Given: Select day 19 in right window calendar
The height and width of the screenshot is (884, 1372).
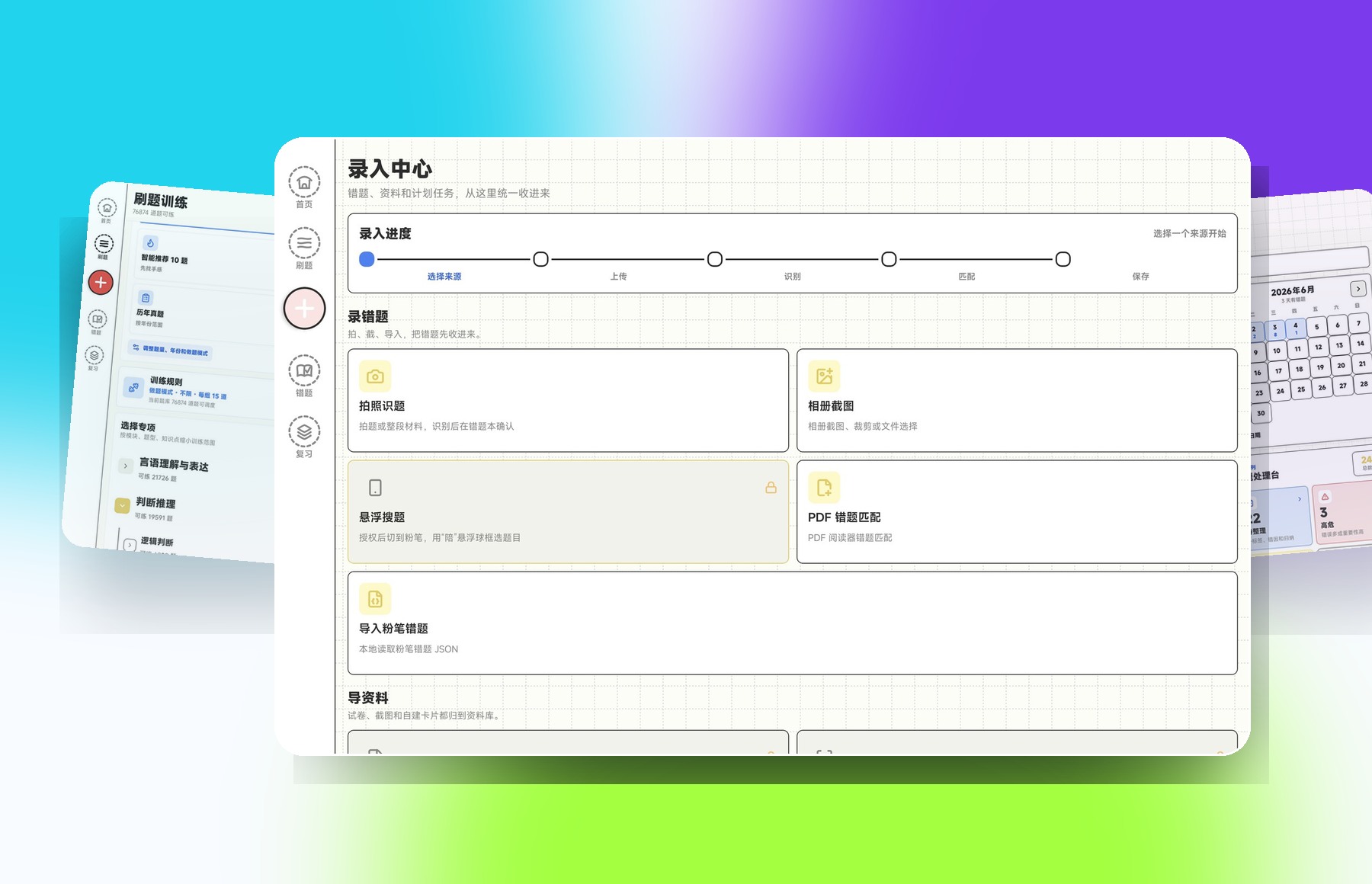Looking at the screenshot, I should (x=1320, y=367).
